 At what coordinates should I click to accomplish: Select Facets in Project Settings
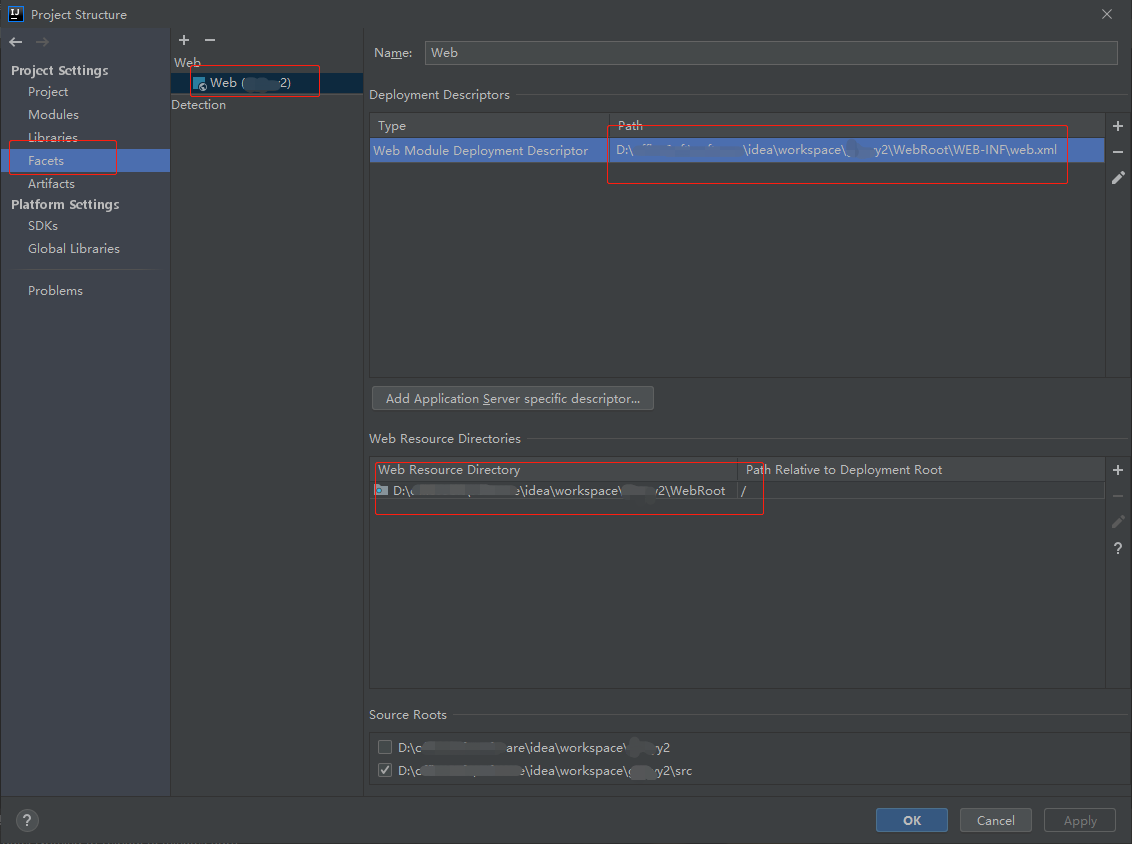[x=47, y=160]
